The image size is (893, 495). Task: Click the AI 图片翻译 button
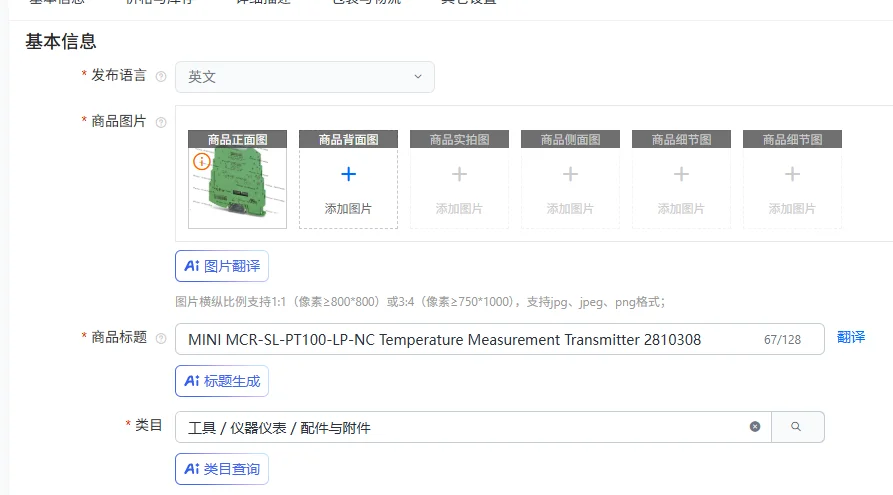coord(222,266)
